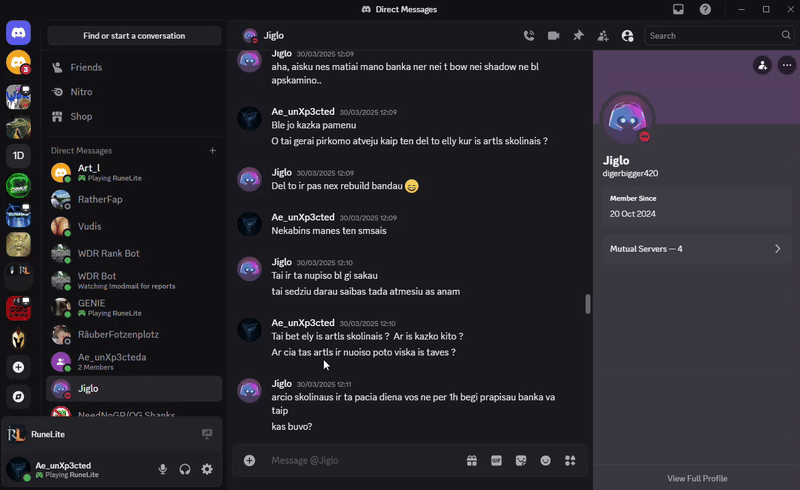Open the emoji picker

point(545,461)
